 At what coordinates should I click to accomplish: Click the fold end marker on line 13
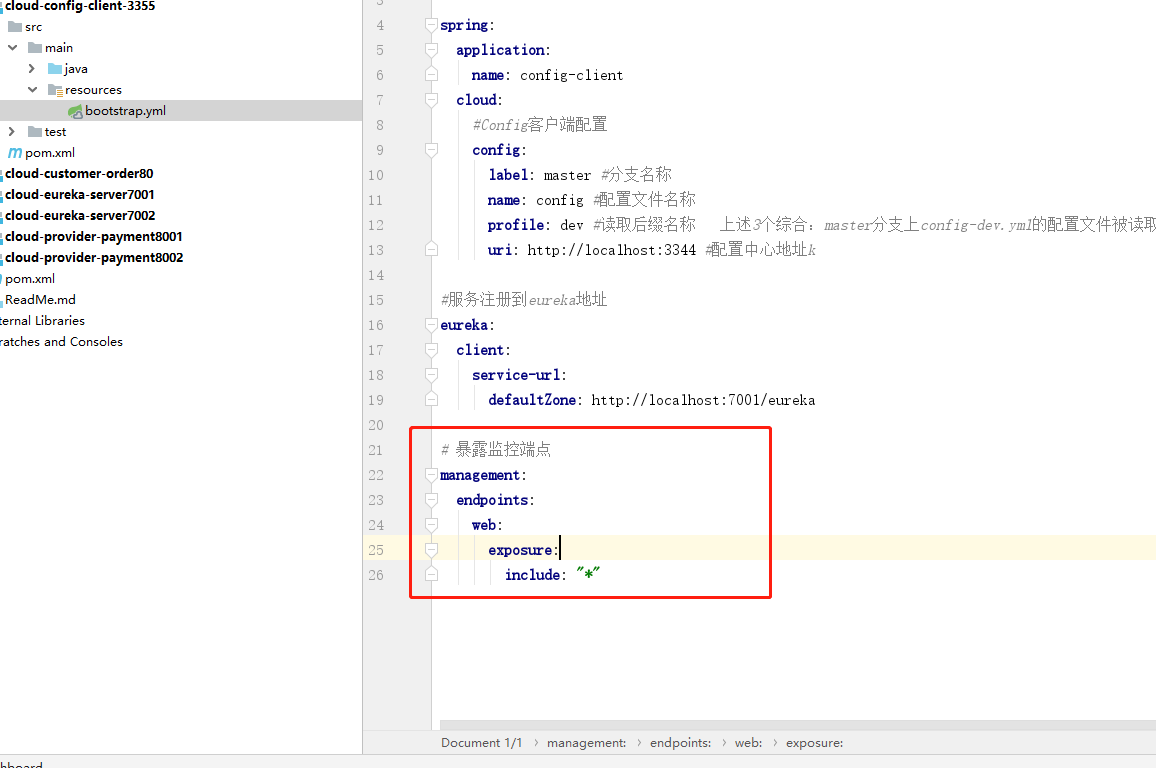(x=431, y=250)
